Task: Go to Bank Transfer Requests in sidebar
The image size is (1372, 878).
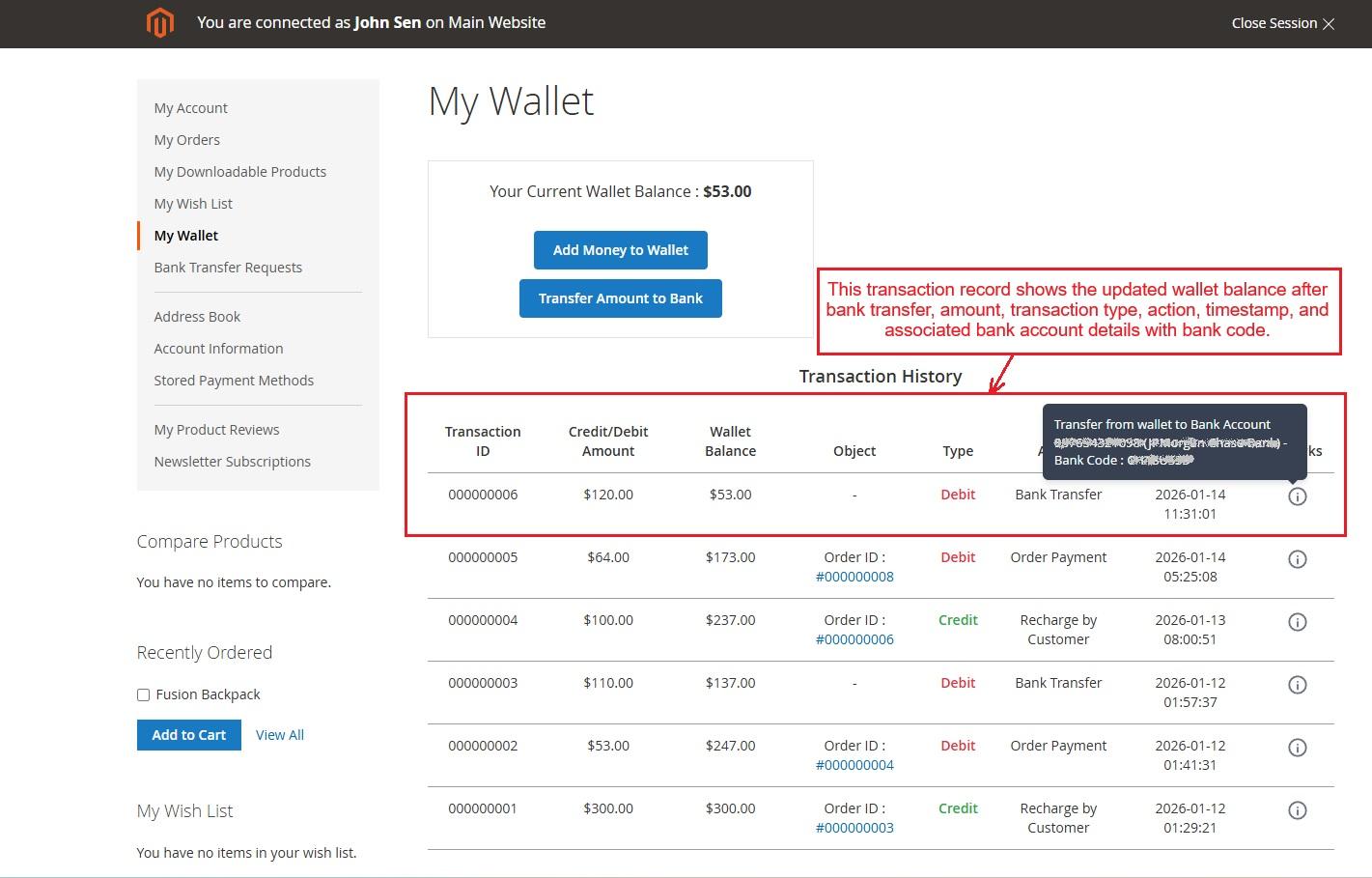Action: (x=228, y=268)
